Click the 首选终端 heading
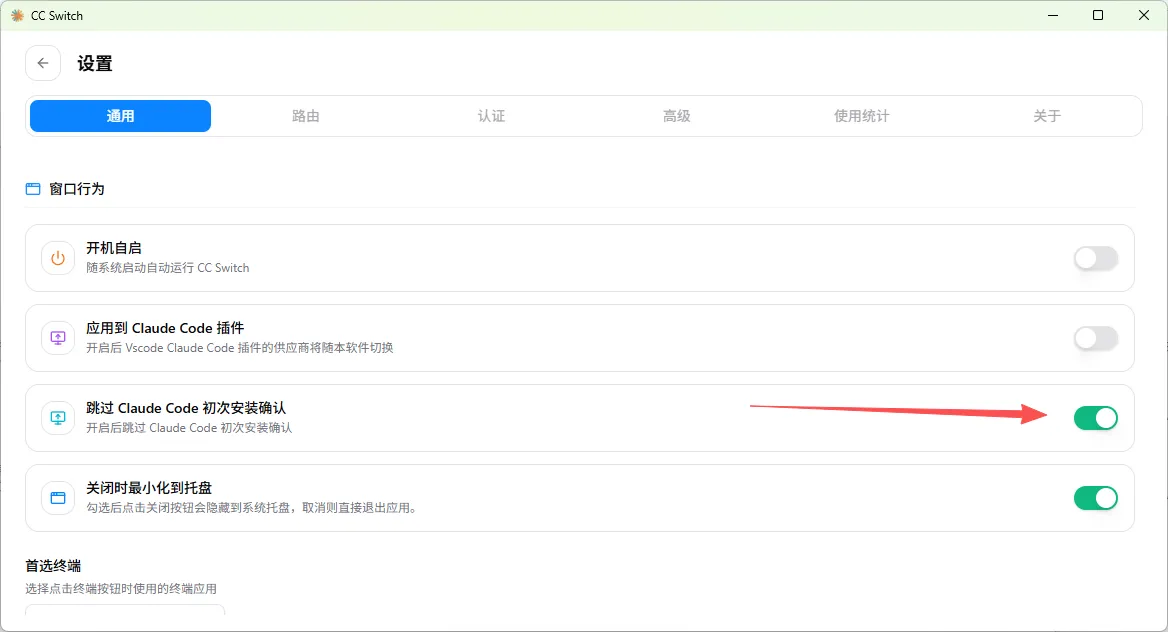The image size is (1168, 632). point(53,566)
